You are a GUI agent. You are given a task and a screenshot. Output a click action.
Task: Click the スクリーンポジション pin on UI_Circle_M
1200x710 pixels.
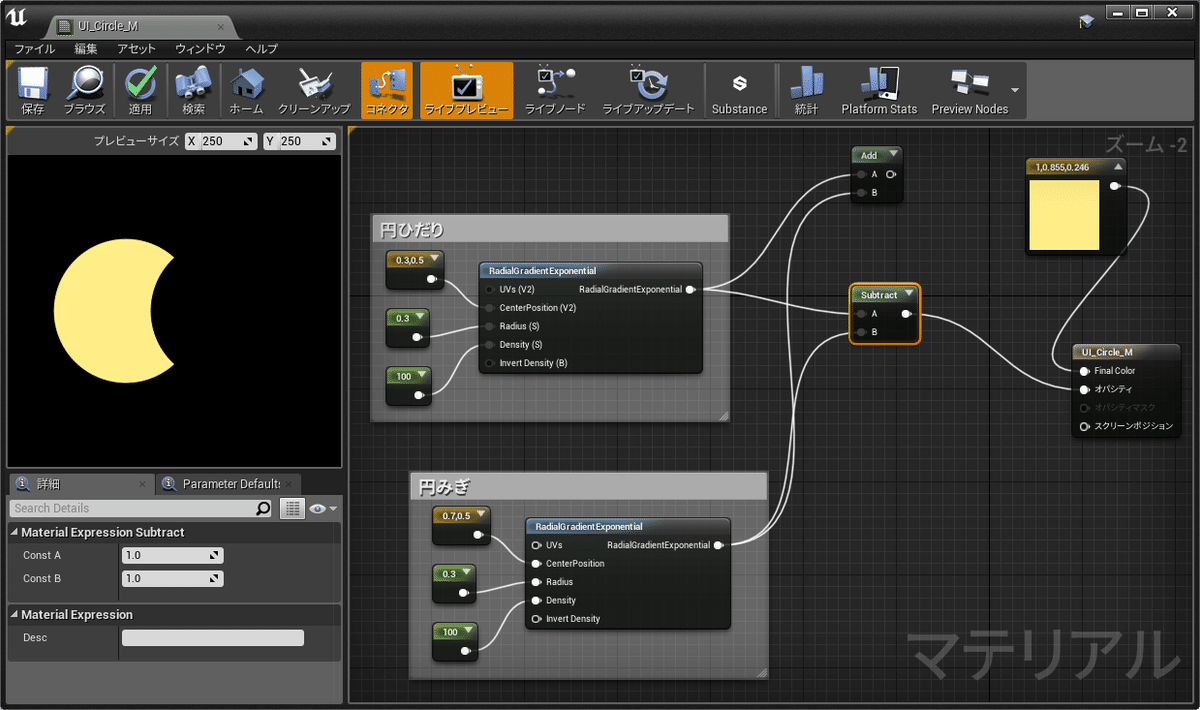(x=1085, y=426)
